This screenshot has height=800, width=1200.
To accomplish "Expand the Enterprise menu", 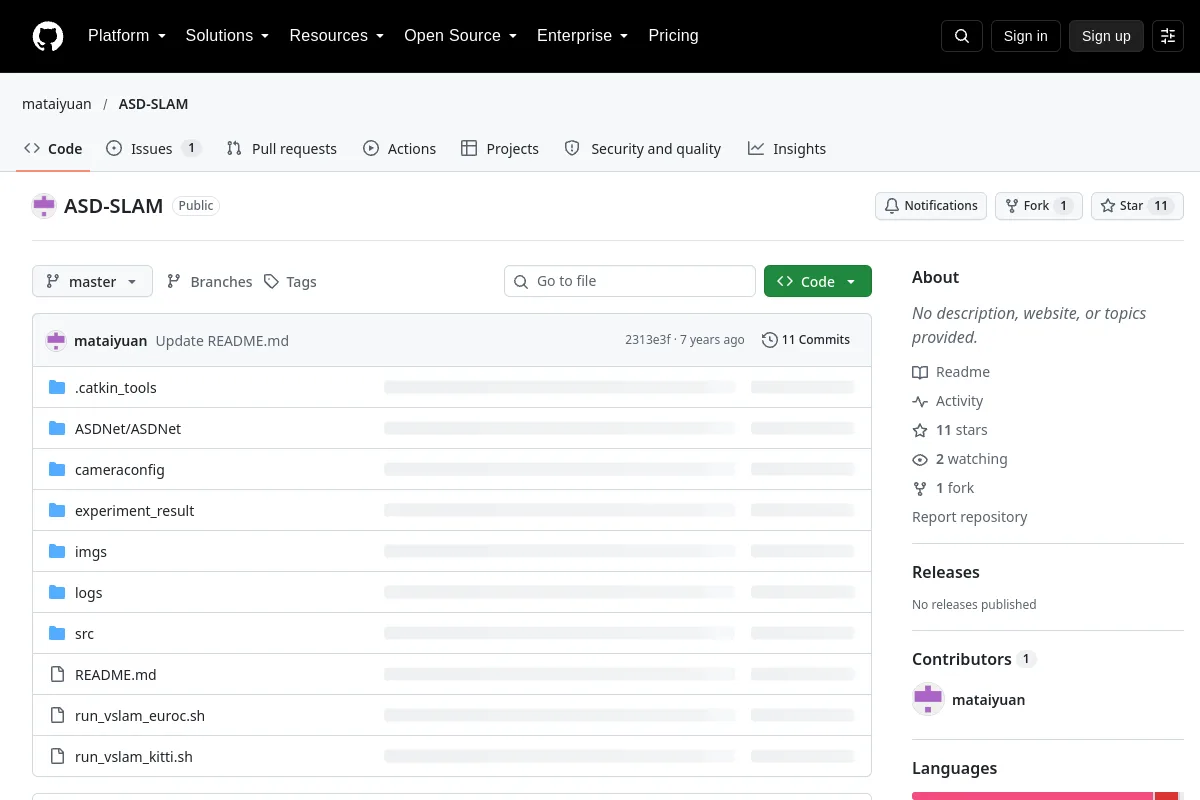I will tap(583, 36).
